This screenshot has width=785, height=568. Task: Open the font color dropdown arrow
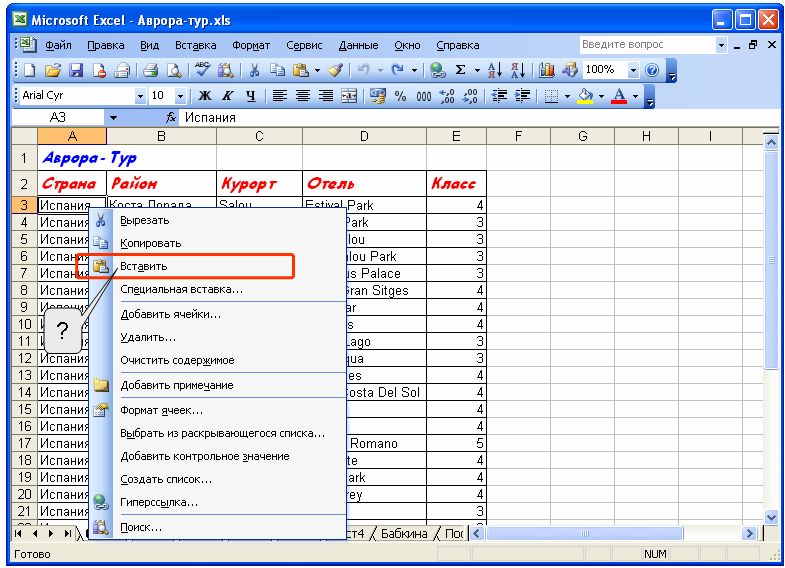pyautogui.click(x=635, y=96)
